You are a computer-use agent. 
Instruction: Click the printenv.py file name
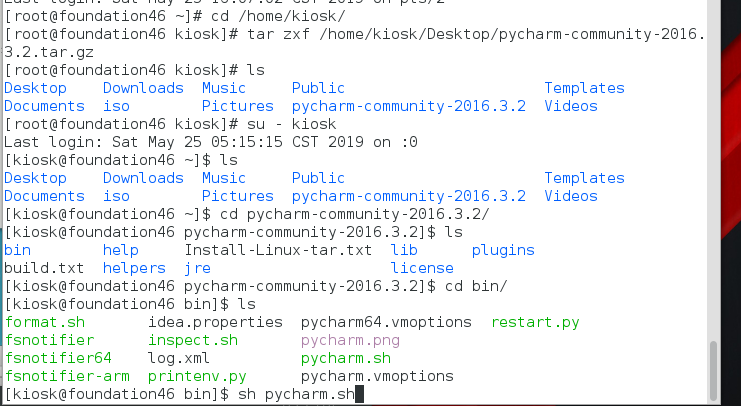tap(197, 376)
